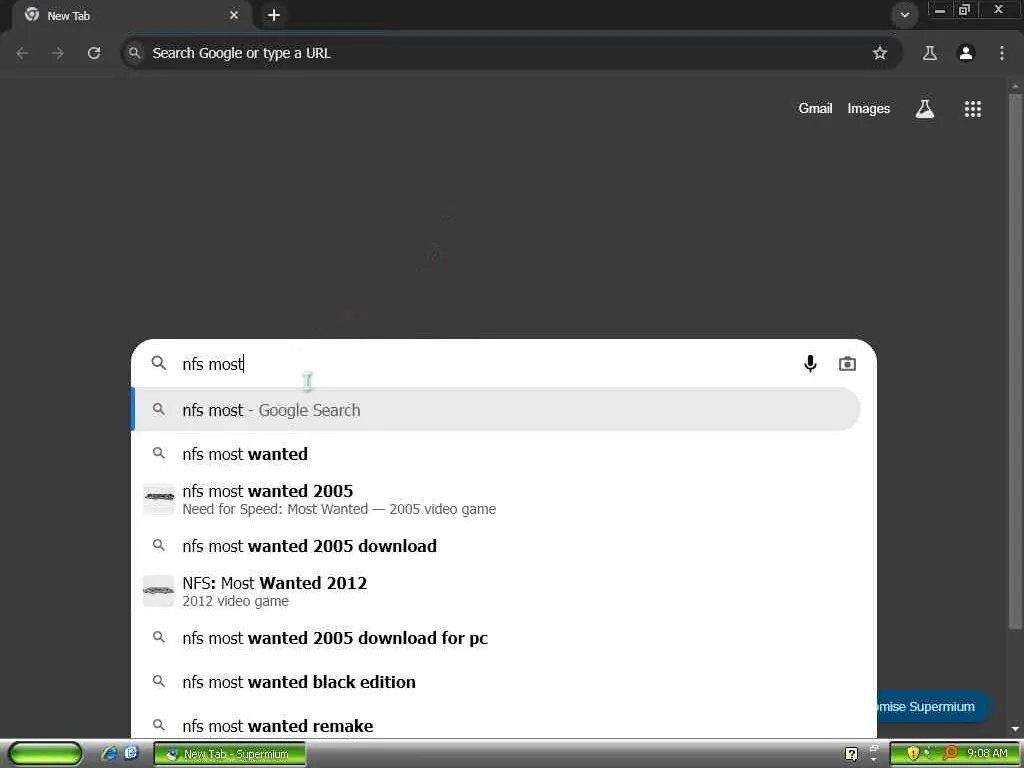The width and height of the screenshot is (1024, 768).
Task: Click magnifier icon beside 'nfs most wanted'
Action: click(x=159, y=453)
